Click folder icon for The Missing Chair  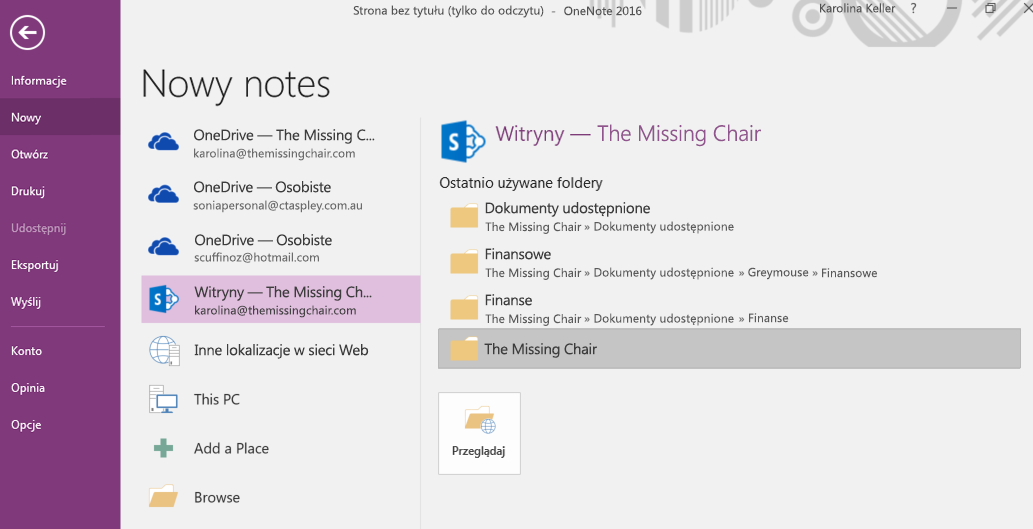pos(464,349)
